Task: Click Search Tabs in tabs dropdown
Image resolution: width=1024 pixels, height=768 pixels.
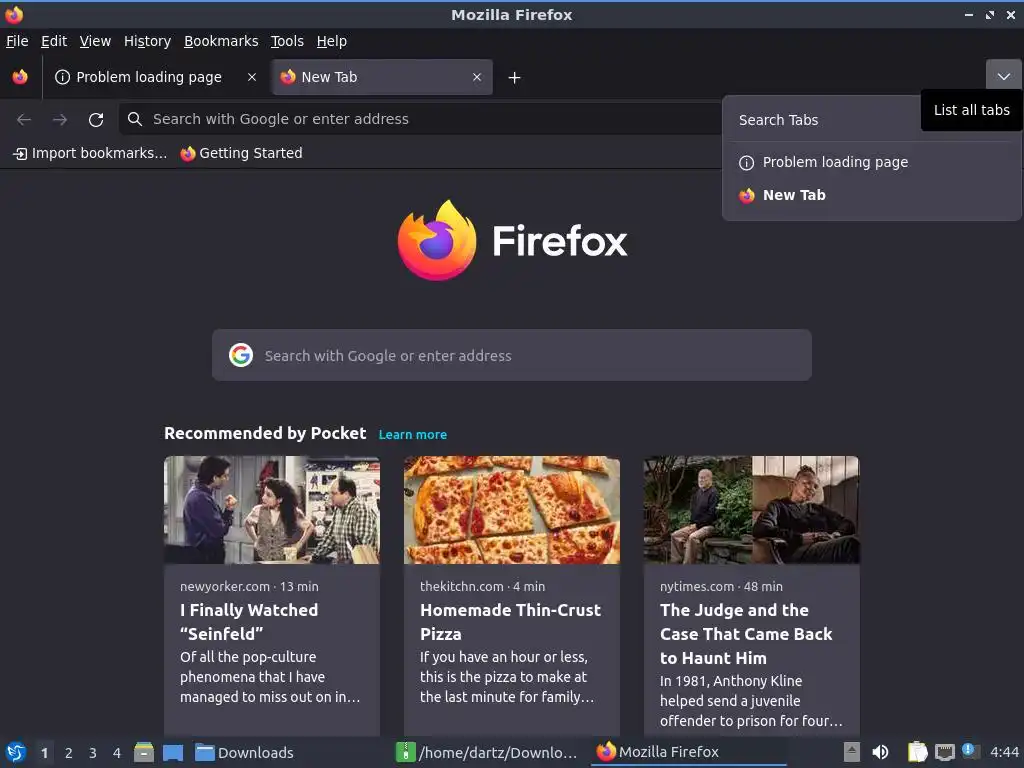Action: tap(778, 120)
